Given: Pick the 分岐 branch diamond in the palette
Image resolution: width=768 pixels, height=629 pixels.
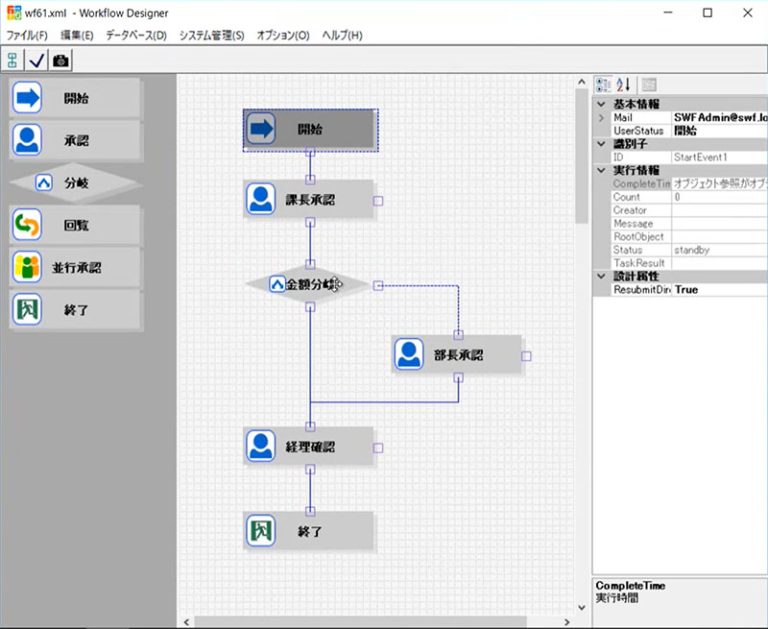Looking at the screenshot, I should point(75,183).
